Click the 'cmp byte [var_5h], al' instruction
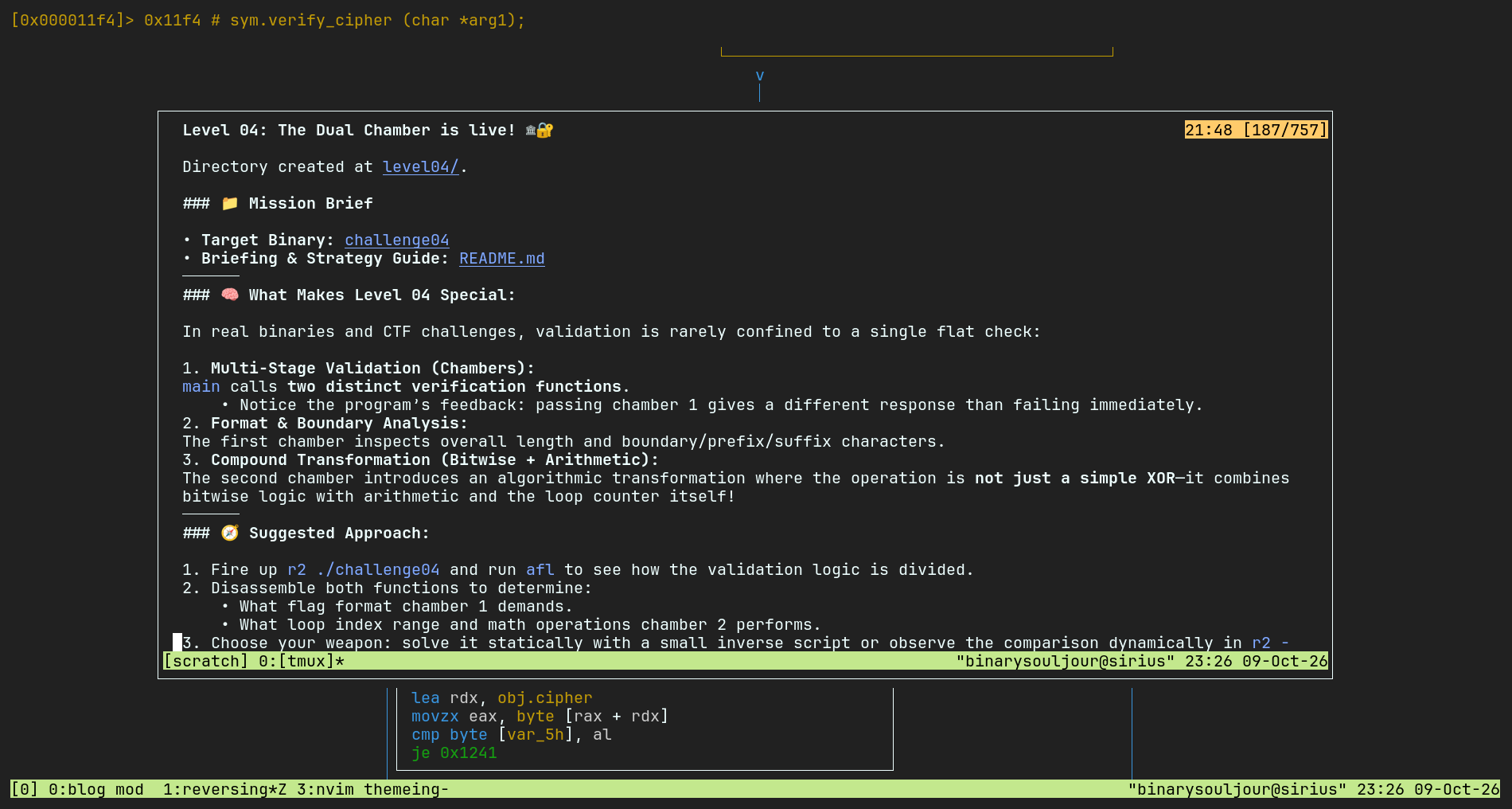Viewport: 1512px width, 809px height. click(512, 734)
